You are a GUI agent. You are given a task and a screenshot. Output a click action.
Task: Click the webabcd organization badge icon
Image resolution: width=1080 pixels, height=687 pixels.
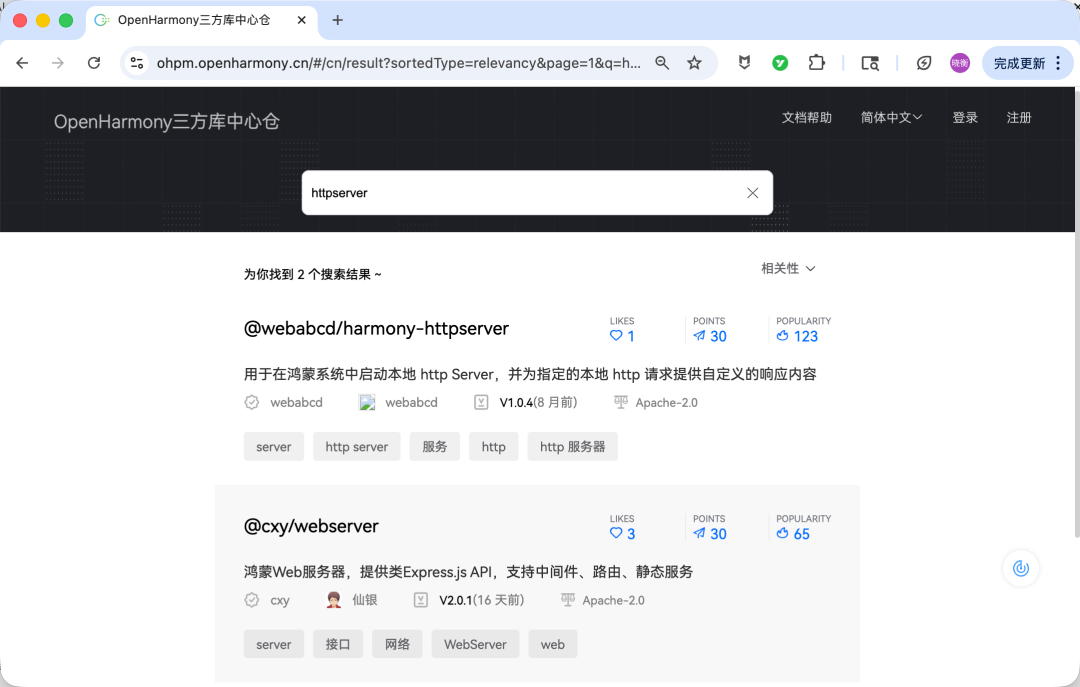[x=252, y=402]
